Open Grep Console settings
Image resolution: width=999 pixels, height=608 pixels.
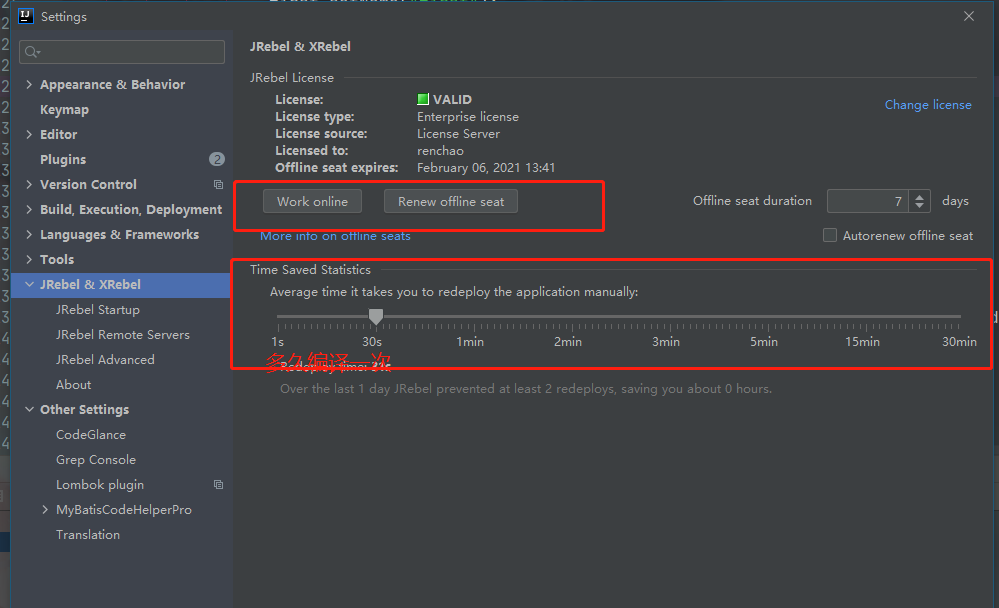tap(96, 460)
